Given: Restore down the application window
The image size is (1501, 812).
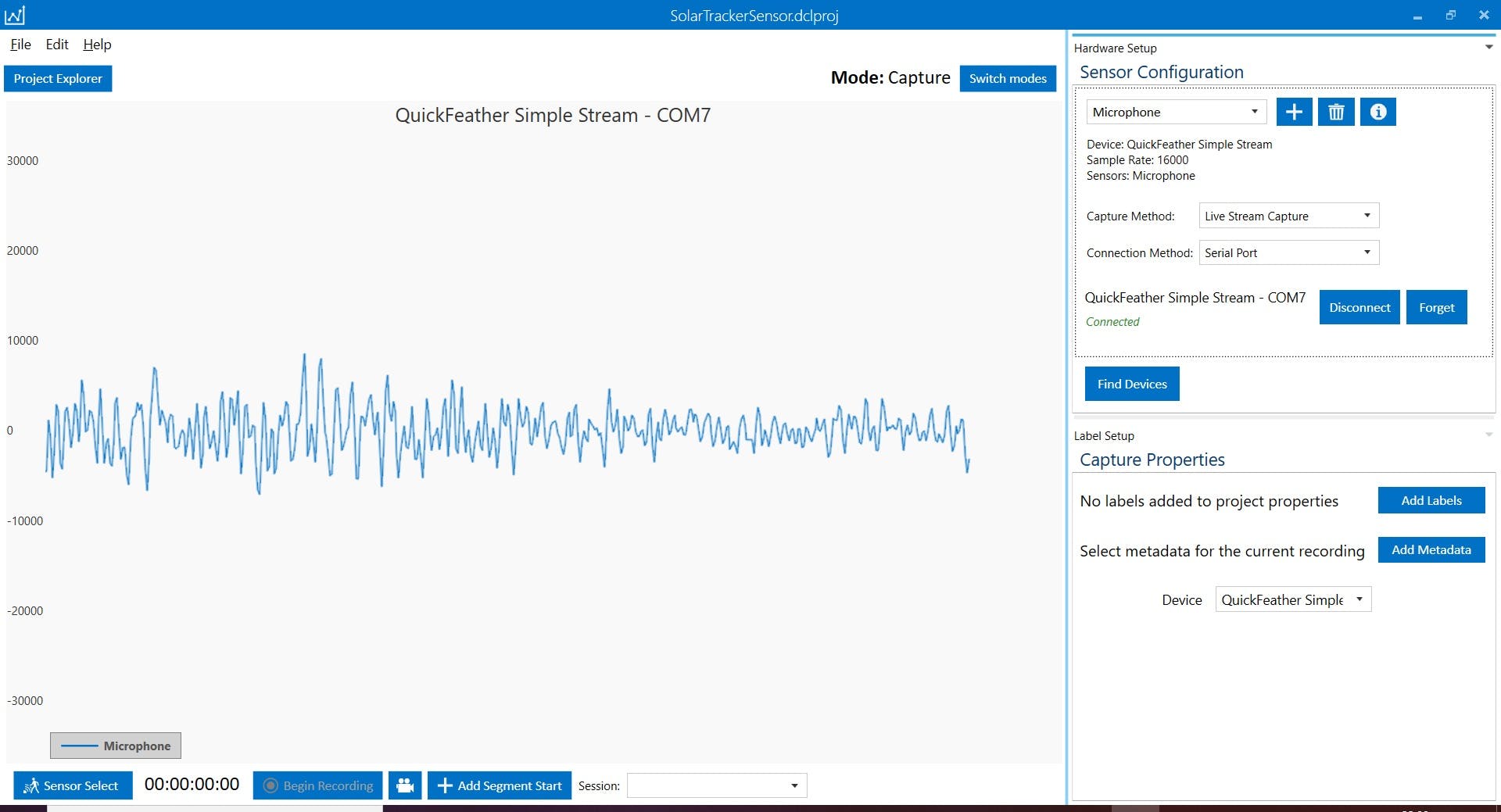Looking at the screenshot, I should [x=1451, y=15].
